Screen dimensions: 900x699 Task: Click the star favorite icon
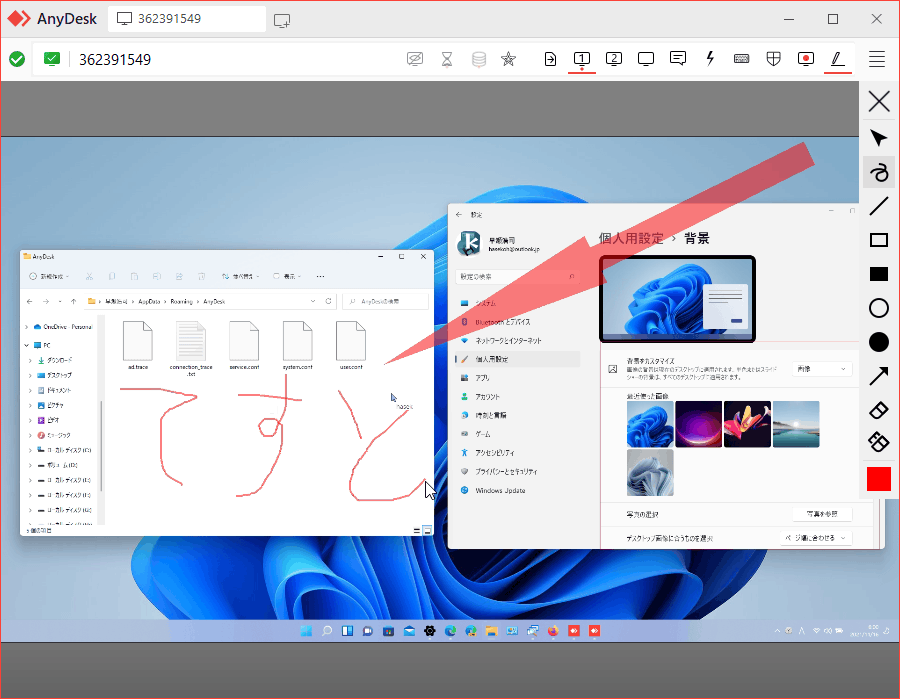508,59
